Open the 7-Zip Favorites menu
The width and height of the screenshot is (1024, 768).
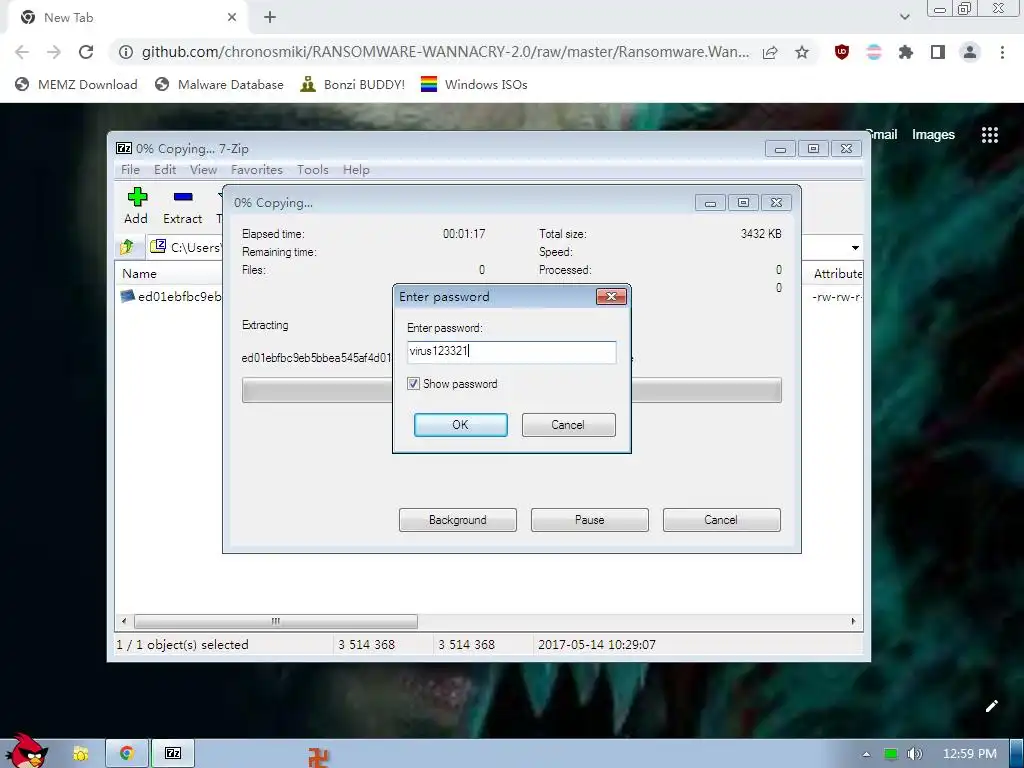pos(257,170)
